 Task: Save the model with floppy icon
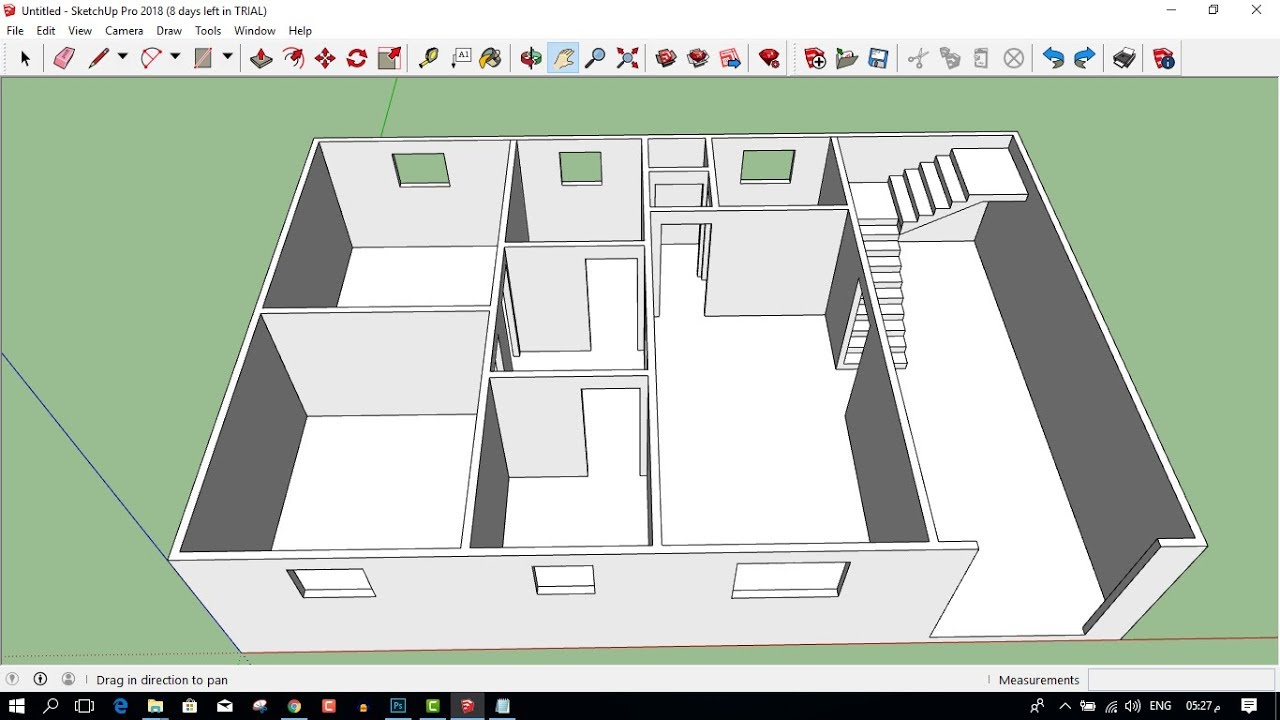pyautogui.click(x=879, y=59)
